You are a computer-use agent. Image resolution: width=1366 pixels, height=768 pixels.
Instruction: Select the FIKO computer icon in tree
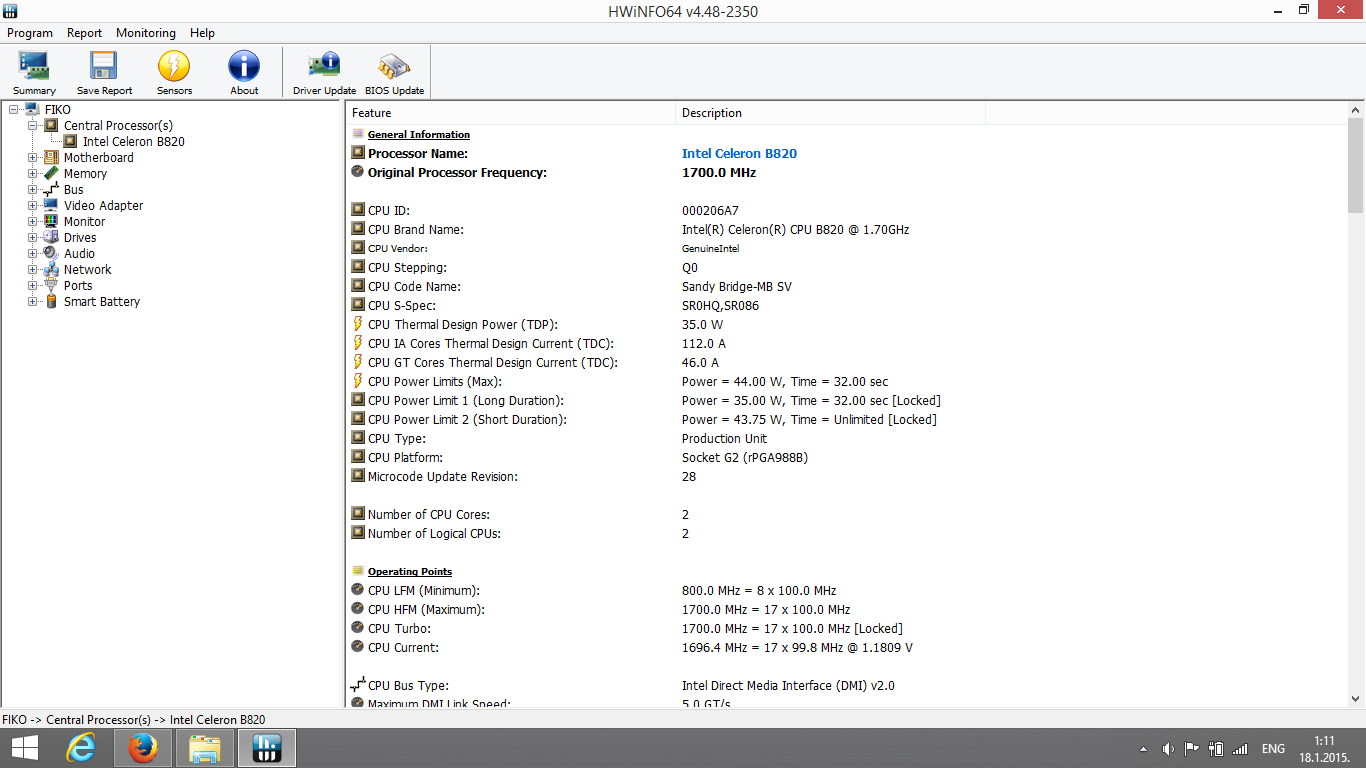pyautogui.click(x=32, y=110)
